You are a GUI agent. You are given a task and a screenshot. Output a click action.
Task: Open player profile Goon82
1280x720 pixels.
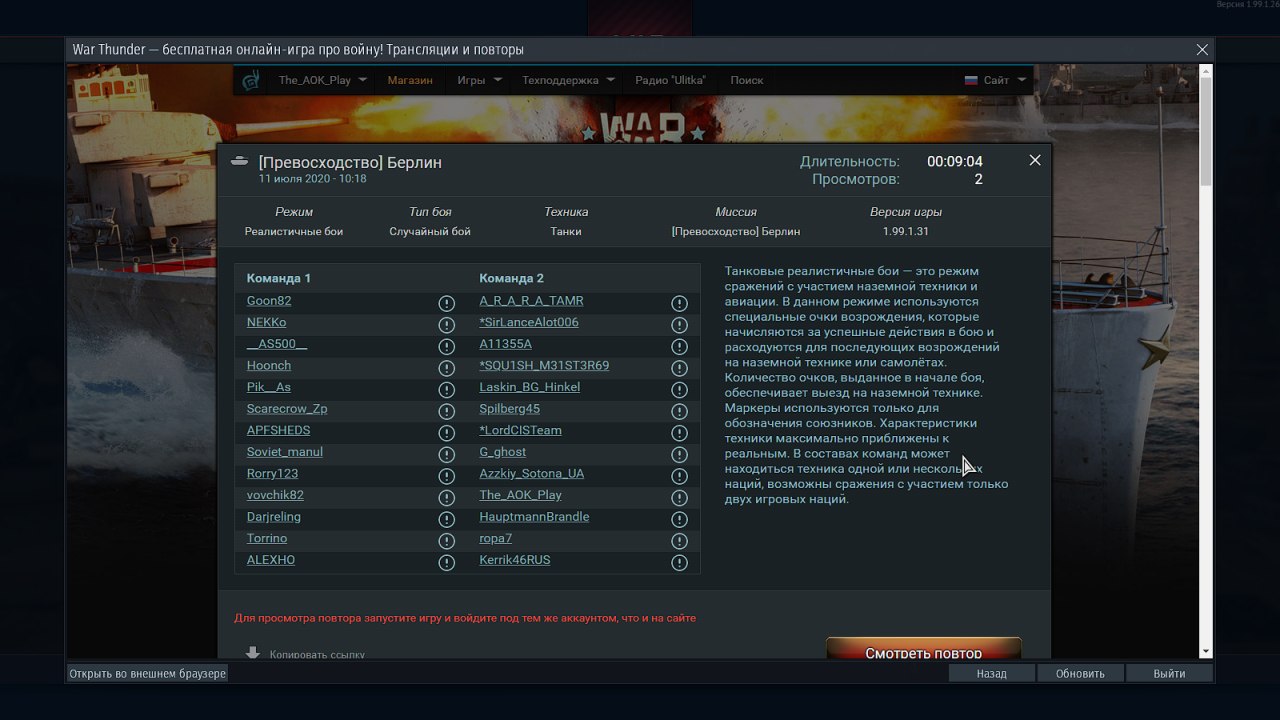point(269,301)
